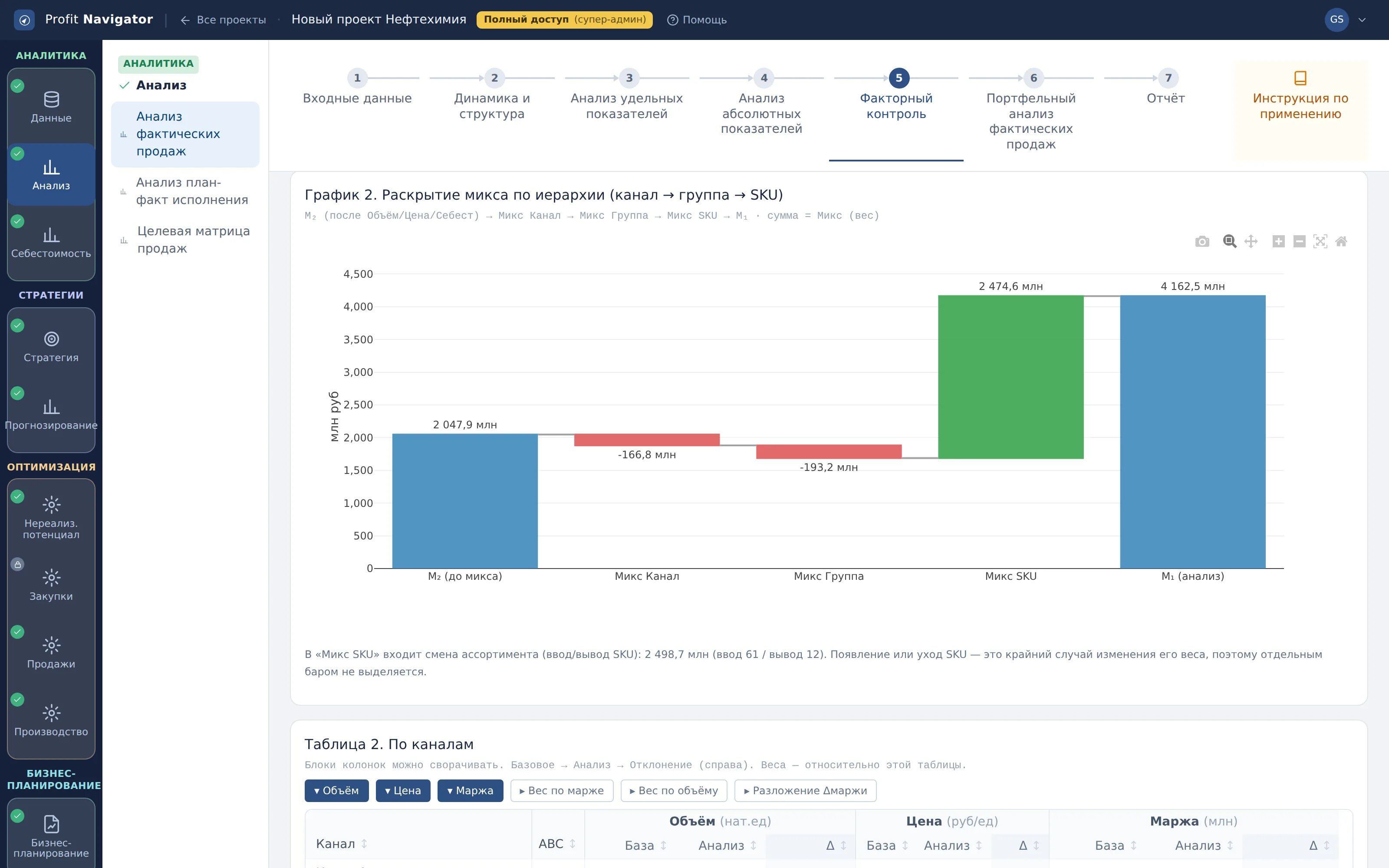Open the Себестоимость sidebar section
This screenshot has height=868, width=1389.
[x=51, y=243]
